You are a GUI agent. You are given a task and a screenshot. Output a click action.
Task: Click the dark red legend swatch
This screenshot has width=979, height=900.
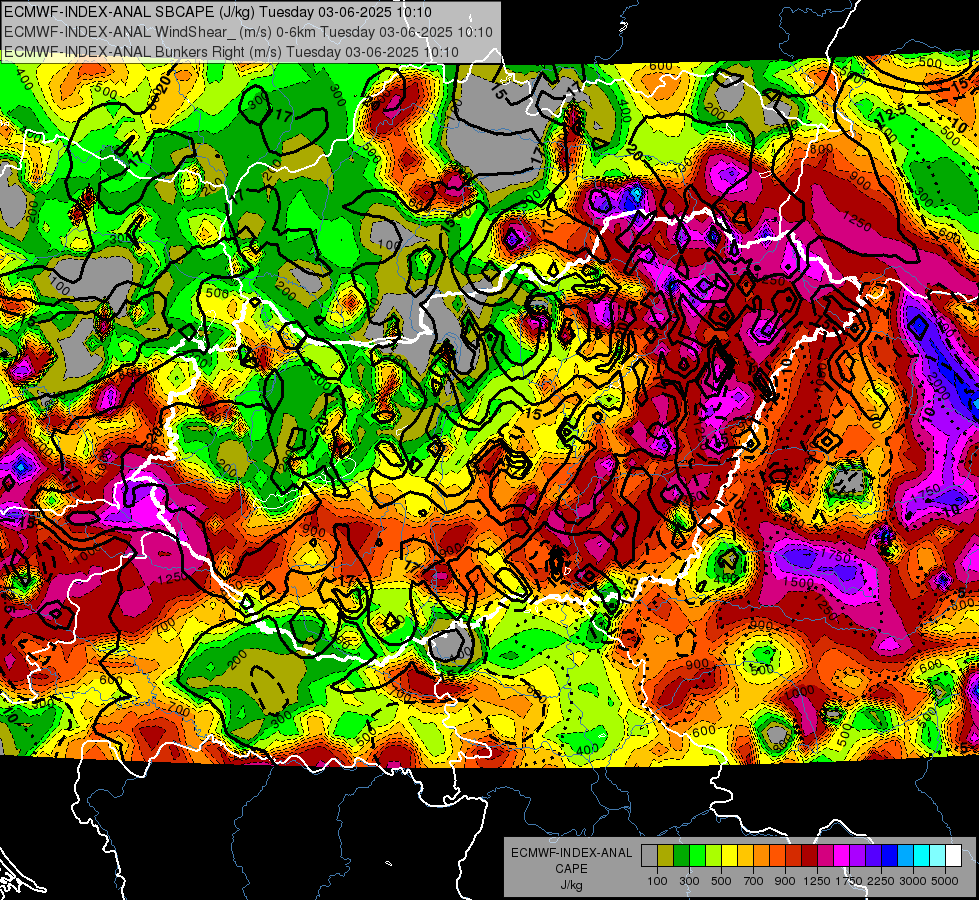[810, 856]
